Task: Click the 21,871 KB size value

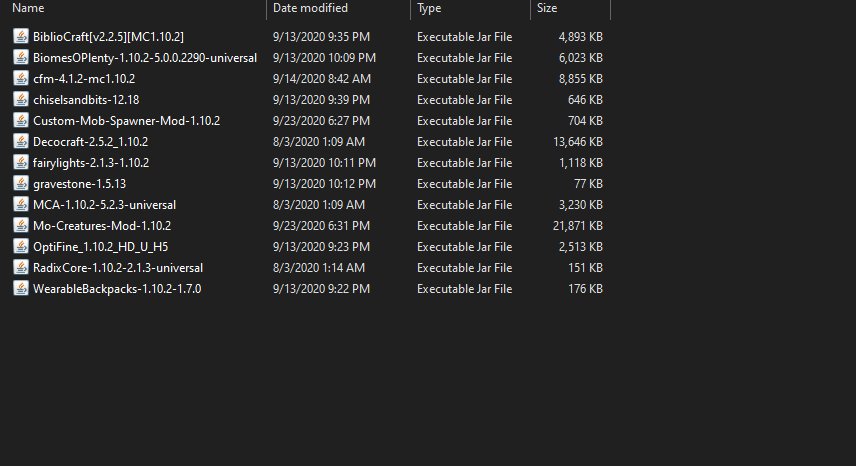Action: 578,226
